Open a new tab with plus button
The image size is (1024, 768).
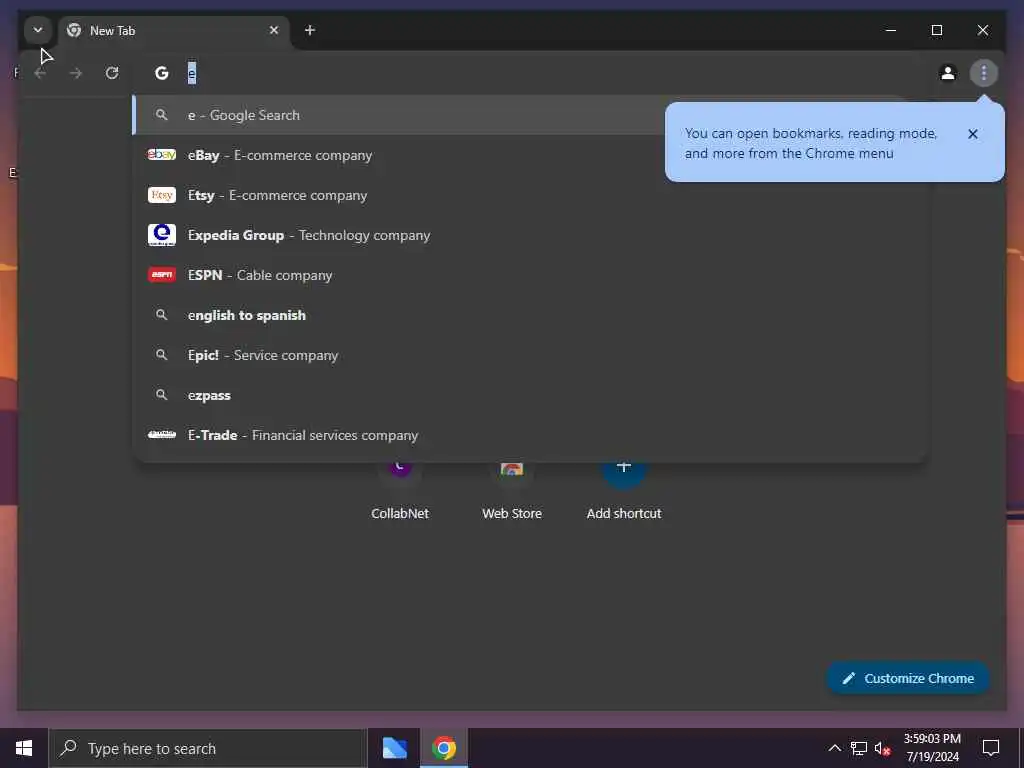click(x=310, y=30)
